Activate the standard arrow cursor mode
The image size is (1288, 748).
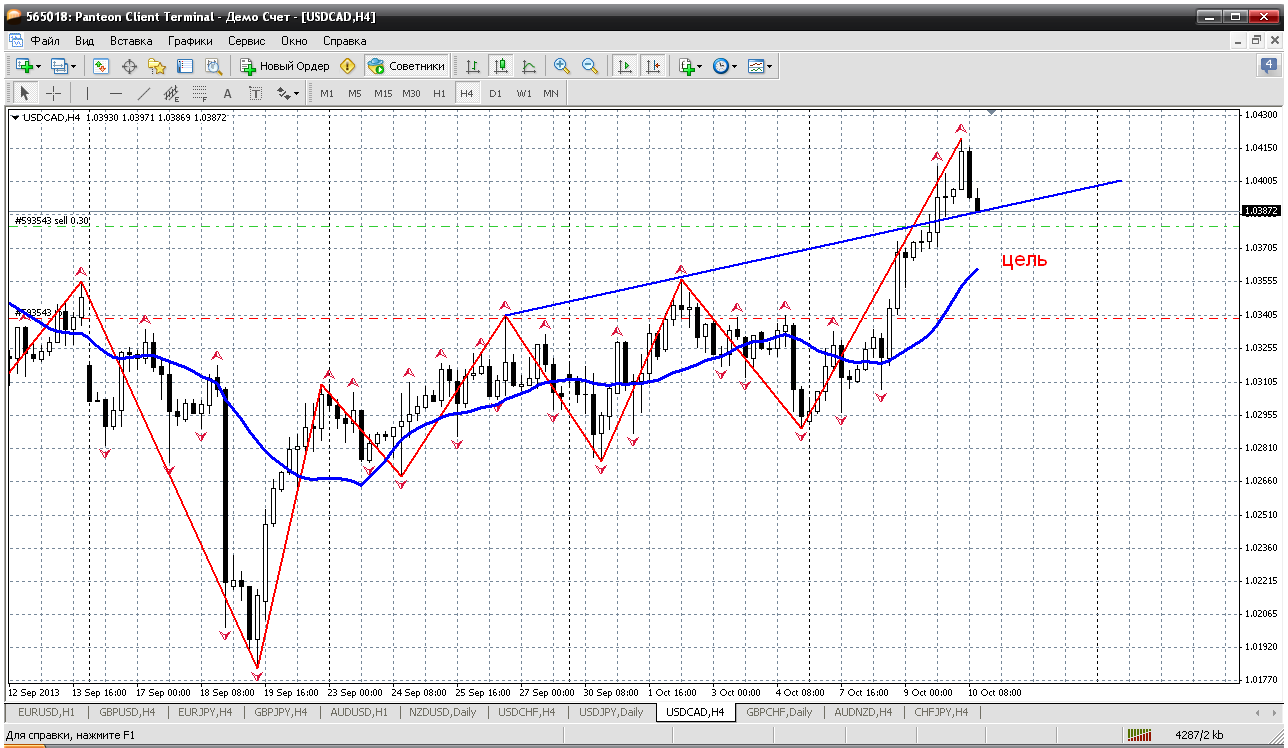25,93
